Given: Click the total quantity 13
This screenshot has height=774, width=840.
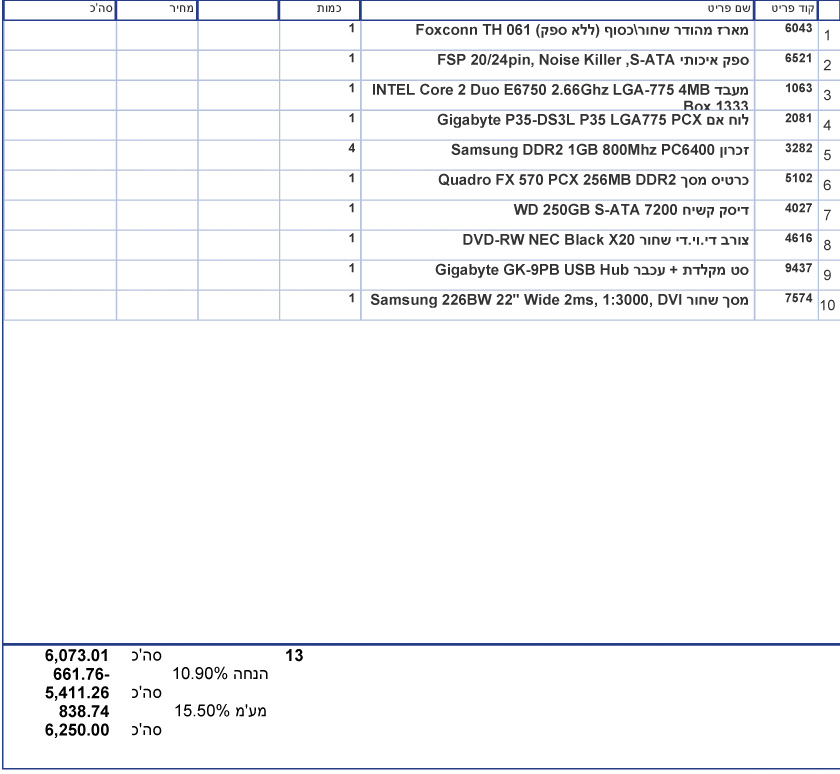Looking at the screenshot, I should 294,656.
